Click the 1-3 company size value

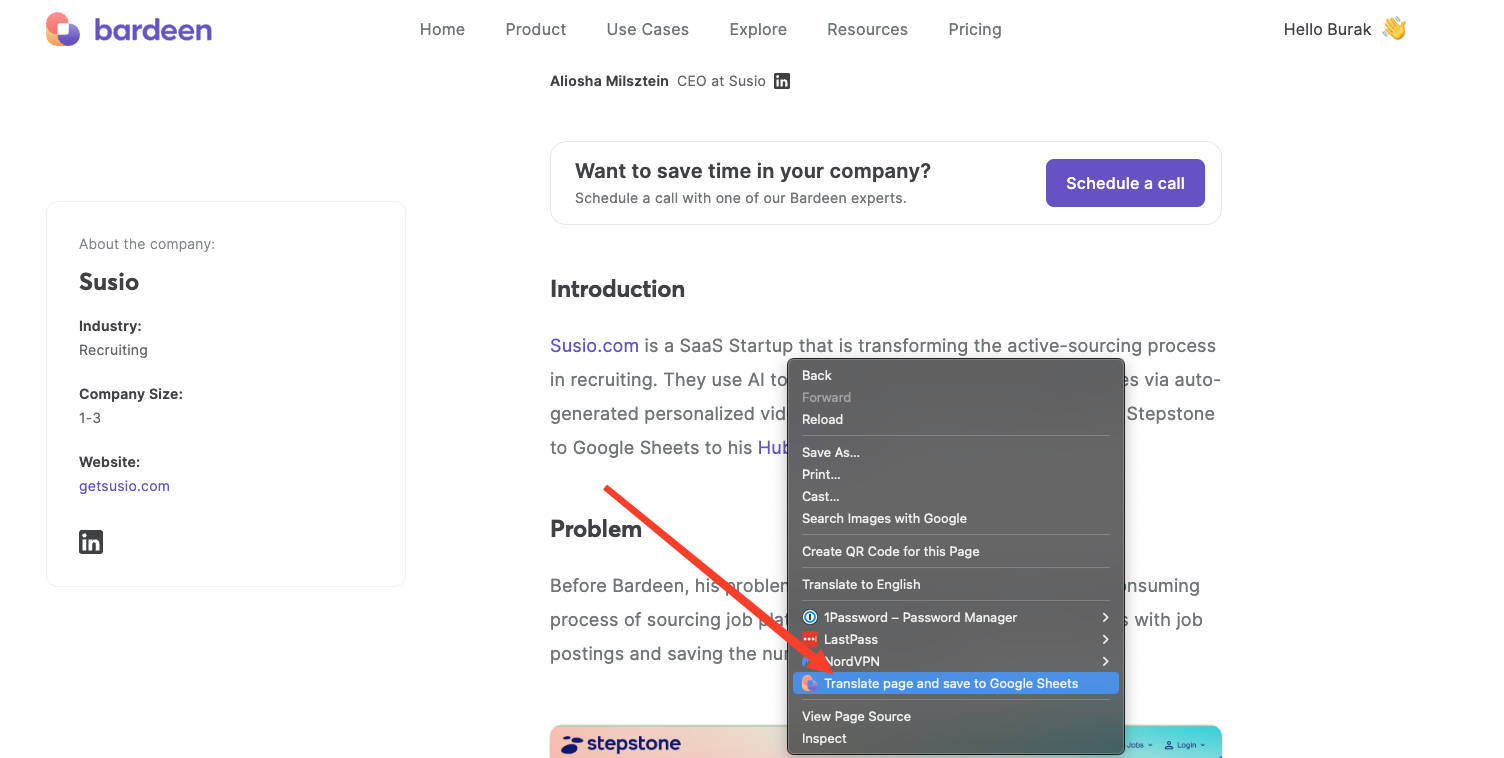pos(90,418)
